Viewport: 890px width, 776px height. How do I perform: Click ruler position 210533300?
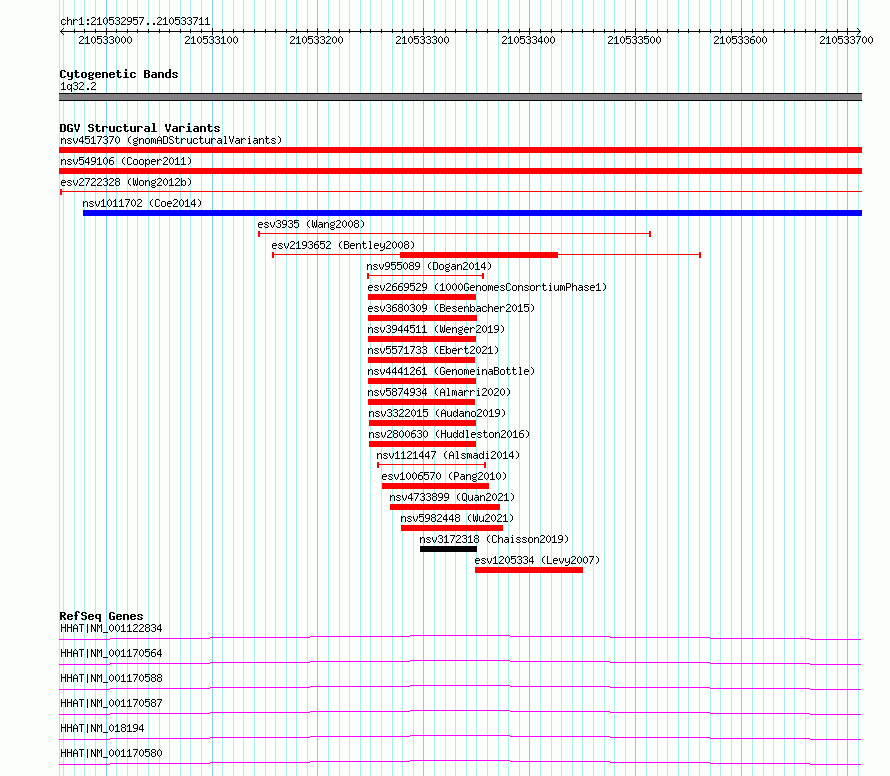(x=422, y=40)
